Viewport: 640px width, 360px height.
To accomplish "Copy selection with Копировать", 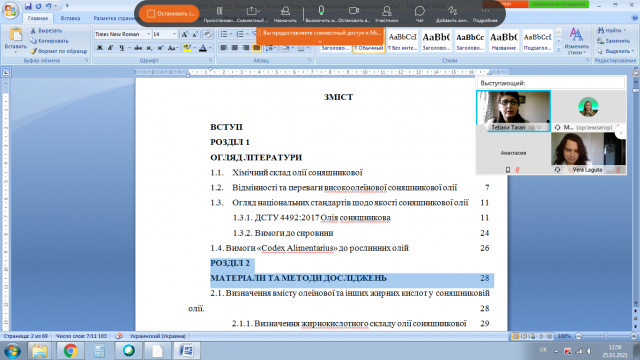I will [49, 41].
